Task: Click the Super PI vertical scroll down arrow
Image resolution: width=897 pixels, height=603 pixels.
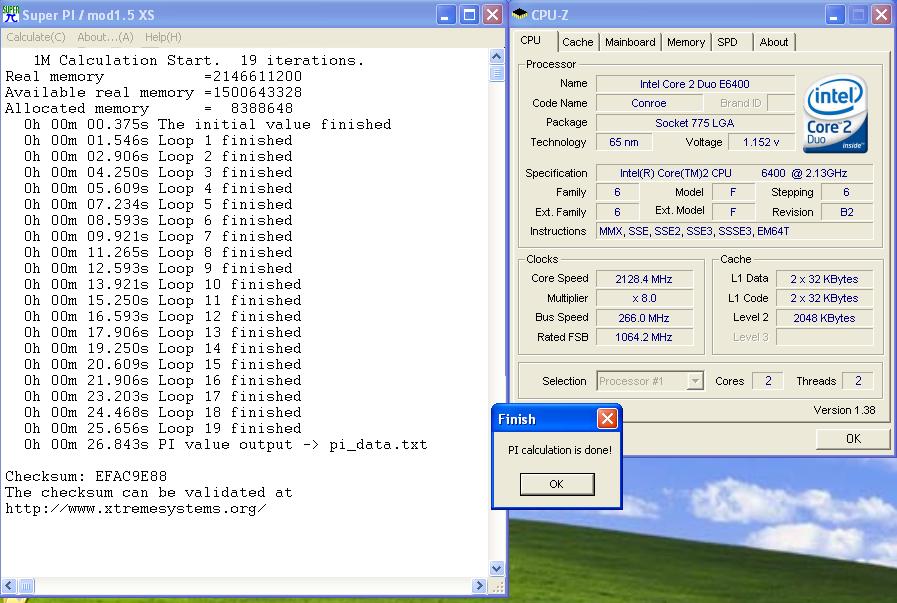Action: point(497,568)
